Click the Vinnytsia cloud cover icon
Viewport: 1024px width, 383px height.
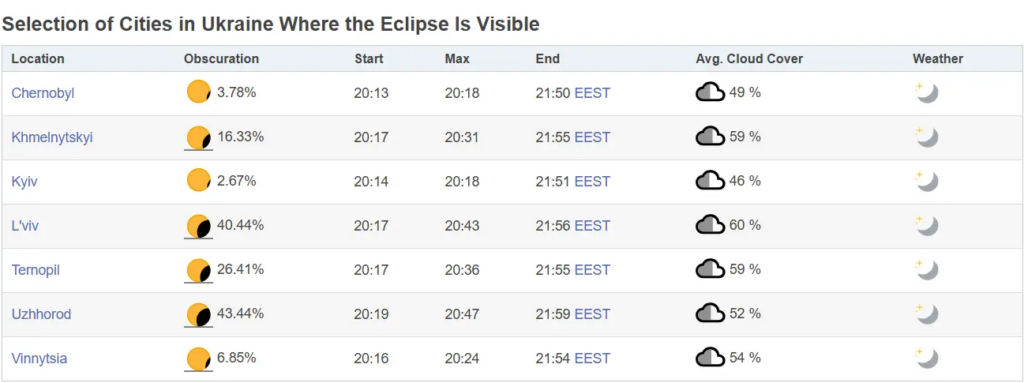point(710,358)
